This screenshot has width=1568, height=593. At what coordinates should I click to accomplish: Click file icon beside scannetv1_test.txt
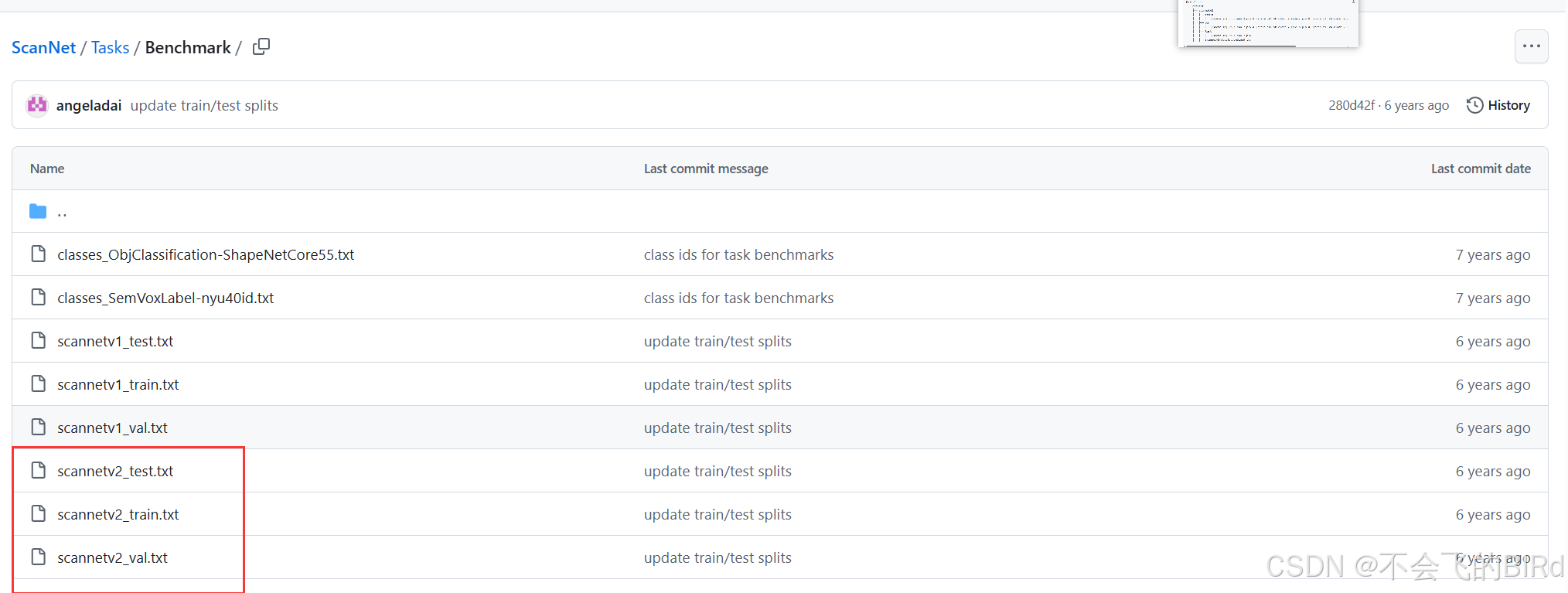pyautogui.click(x=38, y=341)
